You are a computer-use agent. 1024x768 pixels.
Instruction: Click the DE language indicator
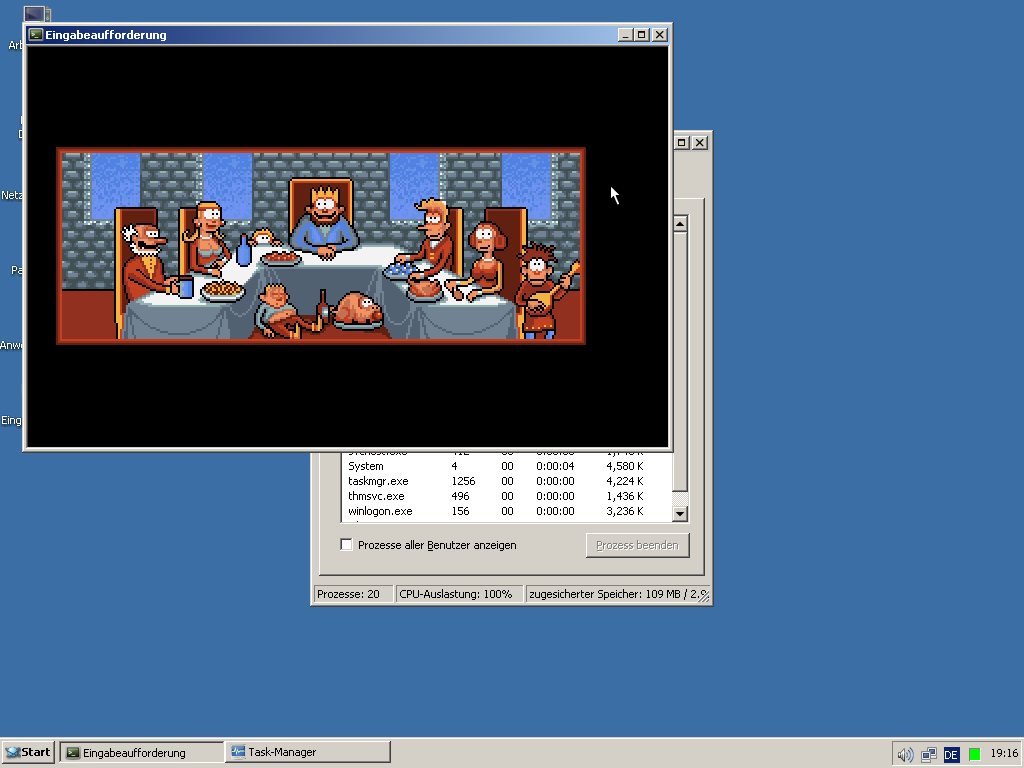pos(951,755)
